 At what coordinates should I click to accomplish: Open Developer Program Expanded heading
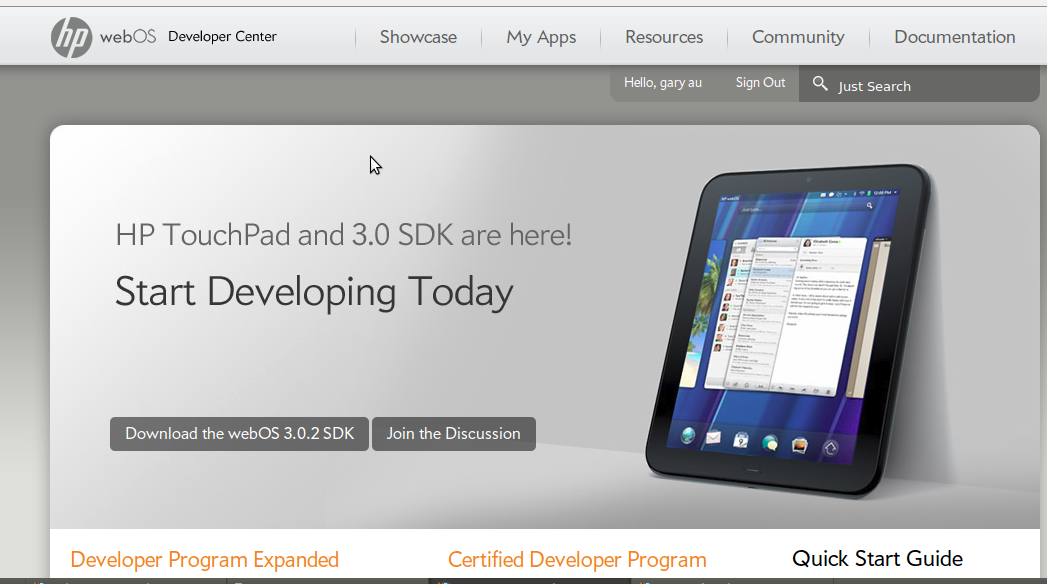[204, 559]
